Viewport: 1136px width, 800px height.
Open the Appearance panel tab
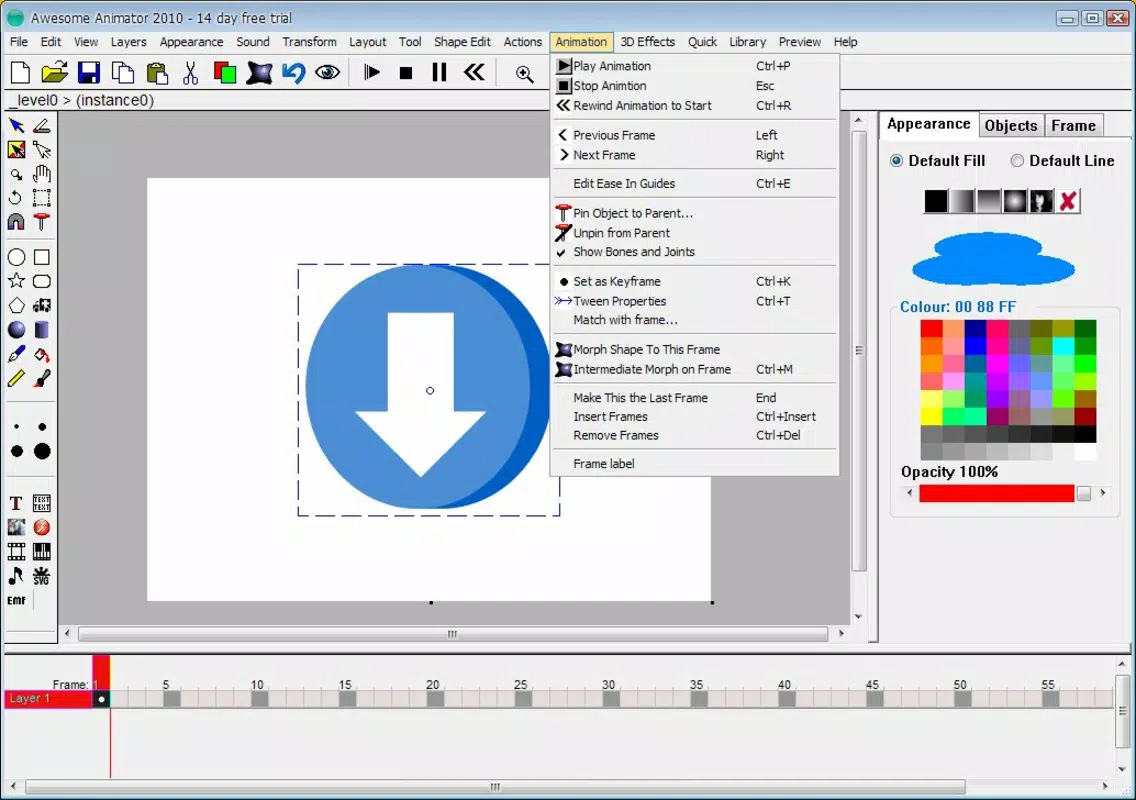click(929, 124)
